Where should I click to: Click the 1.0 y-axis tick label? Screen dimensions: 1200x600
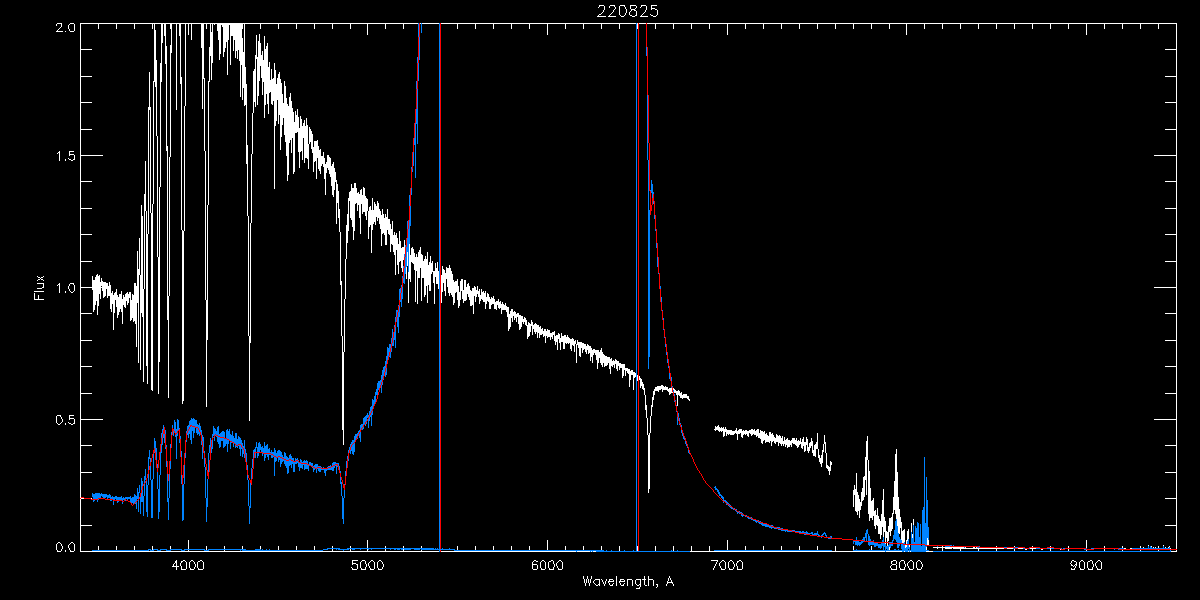(x=62, y=288)
